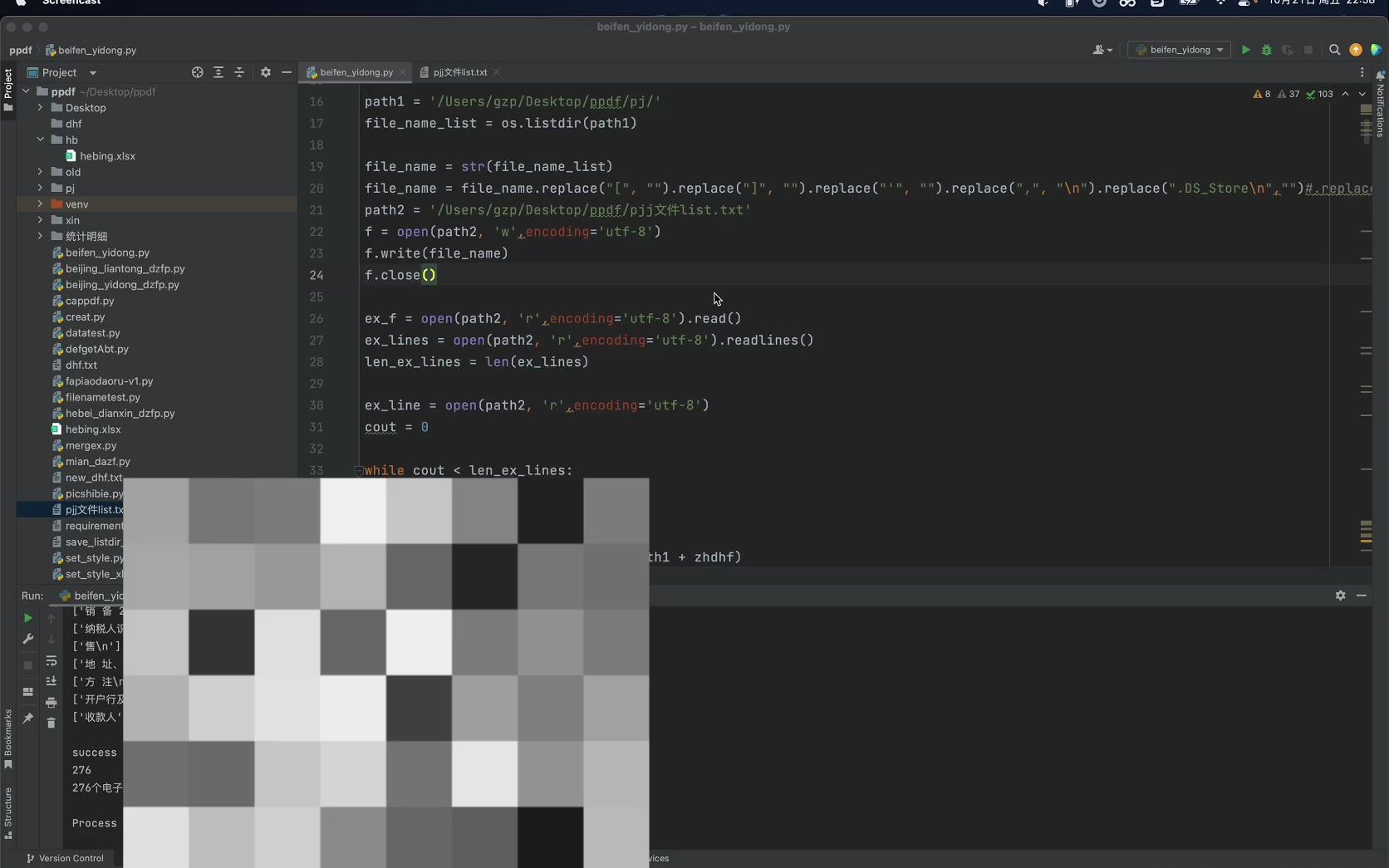
Task: Open Notifications side panel
Action: coord(1380,104)
